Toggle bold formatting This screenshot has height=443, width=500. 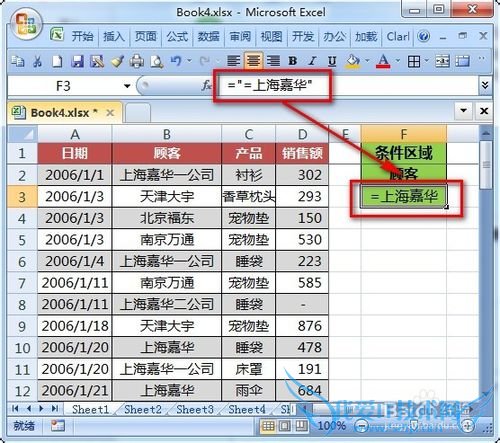click(293, 61)
